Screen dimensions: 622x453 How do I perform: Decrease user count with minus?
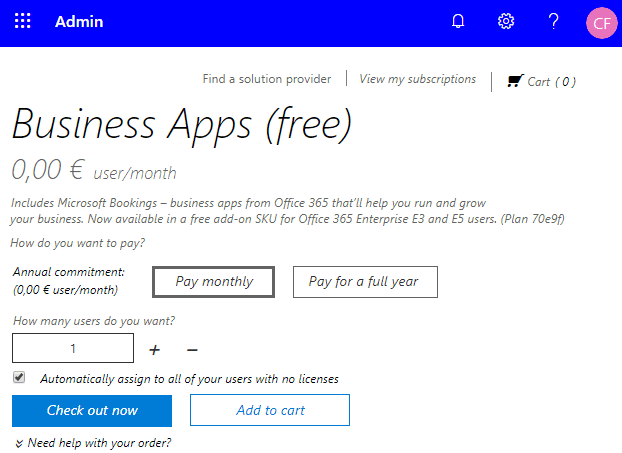192,349
